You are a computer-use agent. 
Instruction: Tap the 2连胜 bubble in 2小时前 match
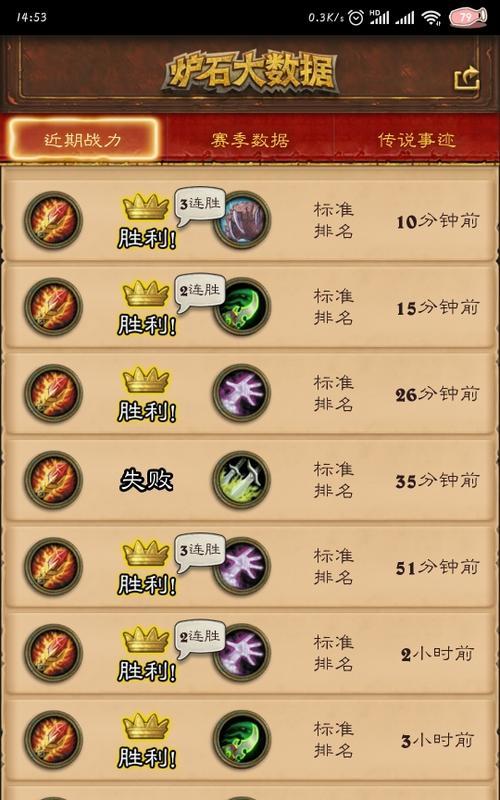point(200,639)
